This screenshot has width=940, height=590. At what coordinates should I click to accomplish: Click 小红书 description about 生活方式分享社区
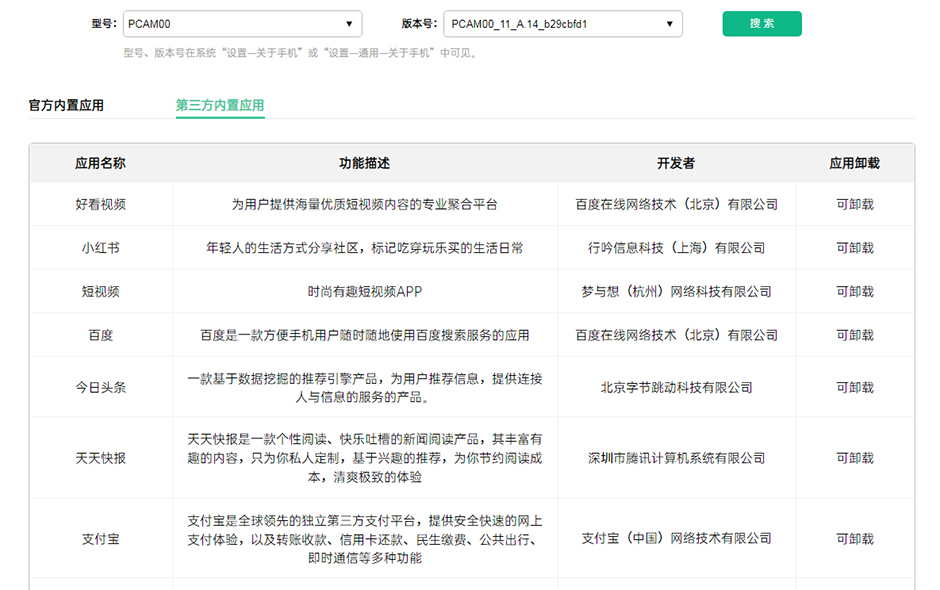(x=364, y=248)
